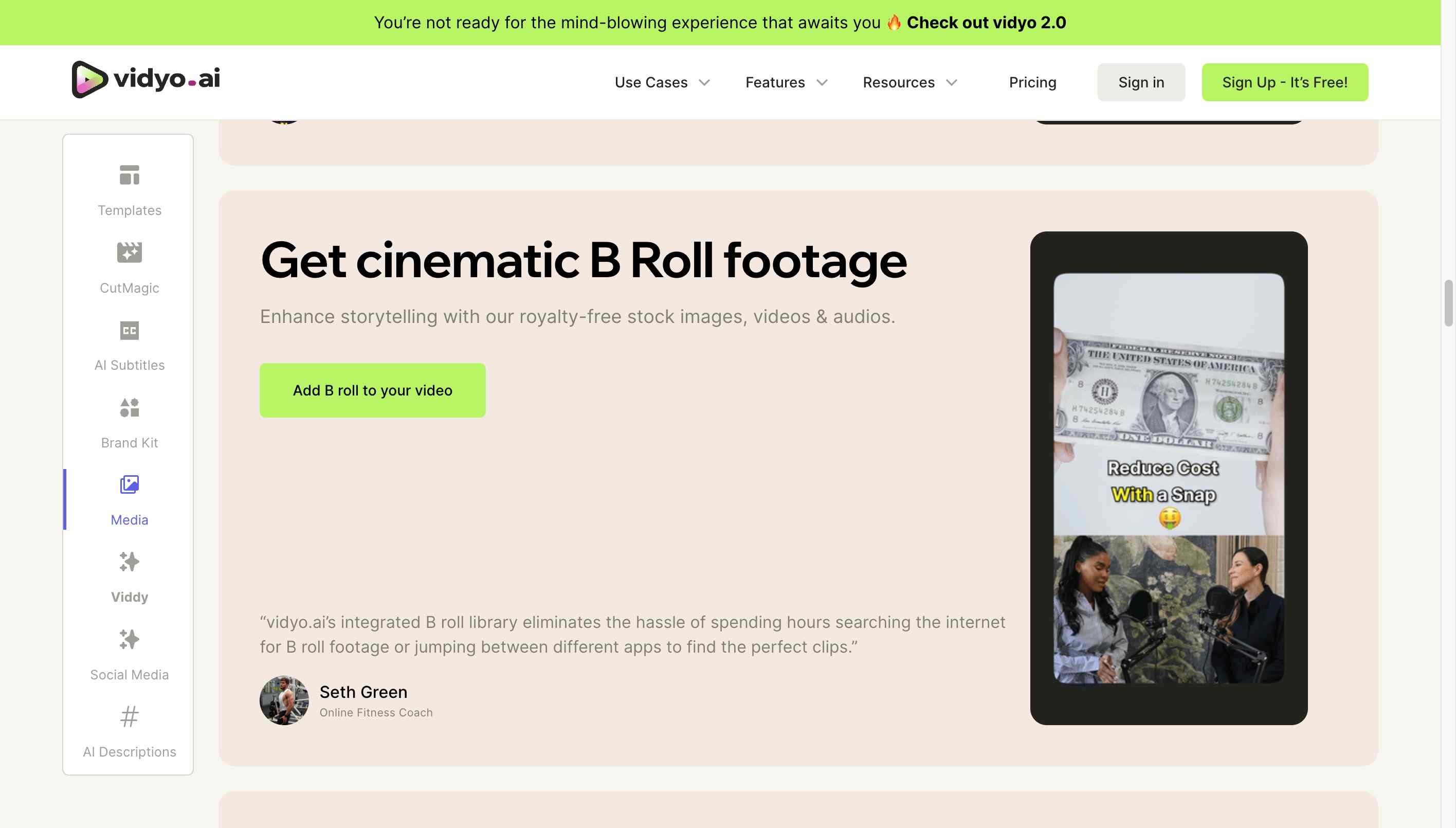The width and height of the screenshot is (1456, 828).
Task: Click the Sign in button
Action: 1141,82
